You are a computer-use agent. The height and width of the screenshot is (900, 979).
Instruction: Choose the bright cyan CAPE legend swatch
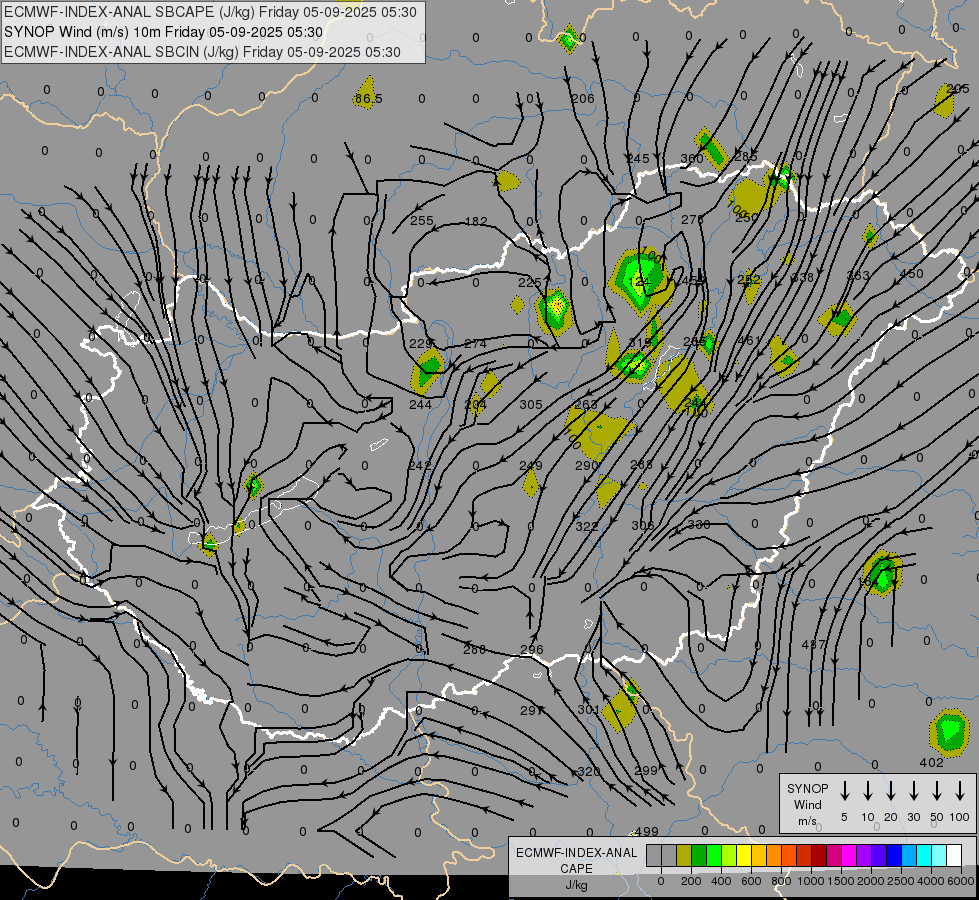(x=923, y=856)
